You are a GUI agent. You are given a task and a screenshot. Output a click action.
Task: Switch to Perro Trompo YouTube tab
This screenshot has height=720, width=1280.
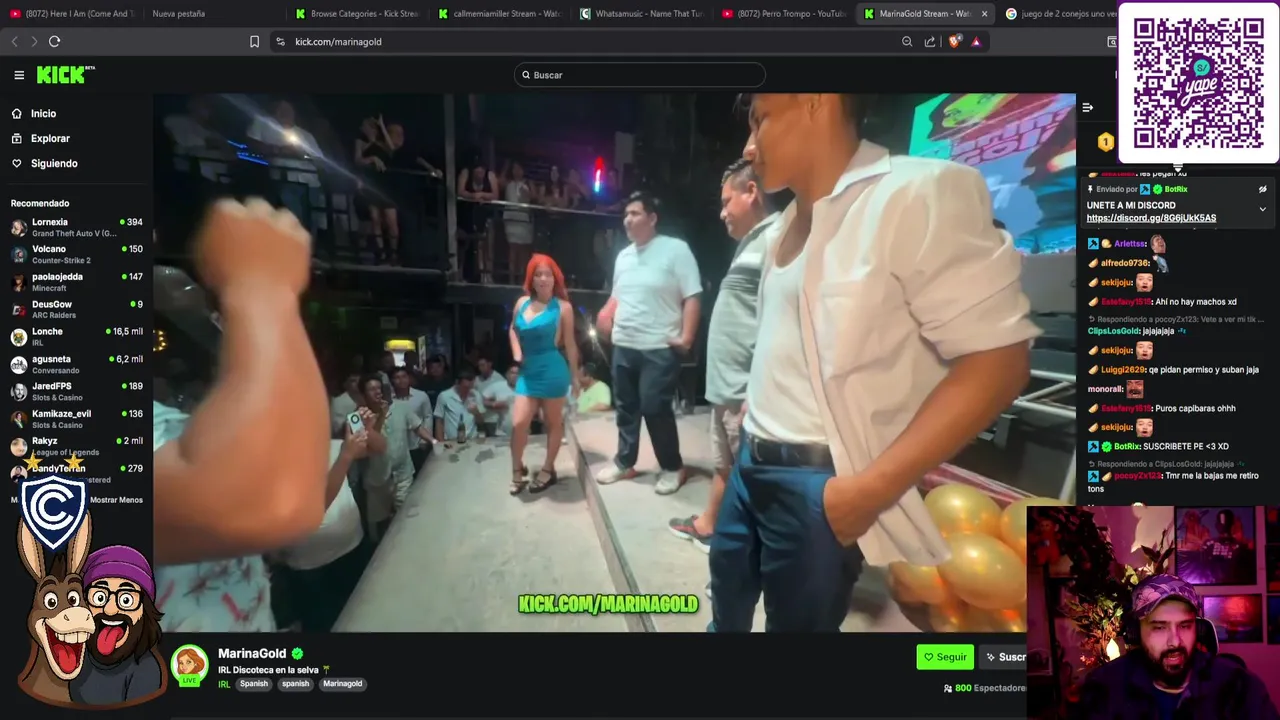785,14
